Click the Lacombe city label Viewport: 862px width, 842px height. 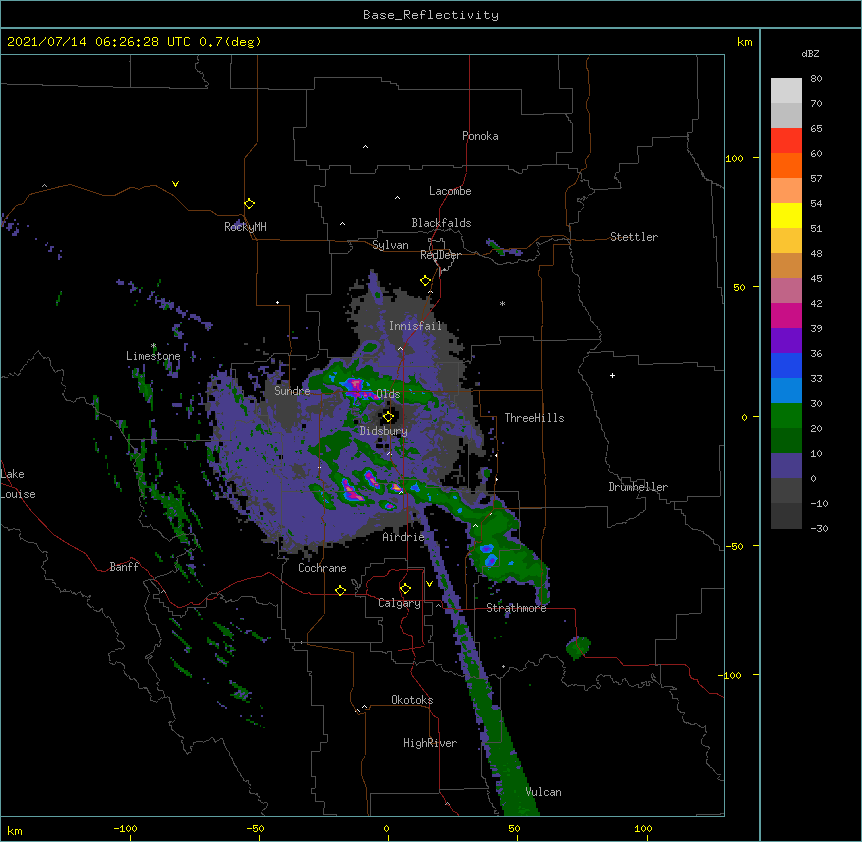coord(450,191)
